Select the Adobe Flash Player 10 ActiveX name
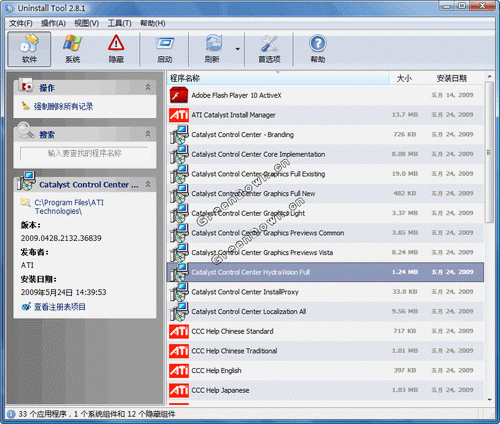 pyautogui.click(x=236, y=95)
